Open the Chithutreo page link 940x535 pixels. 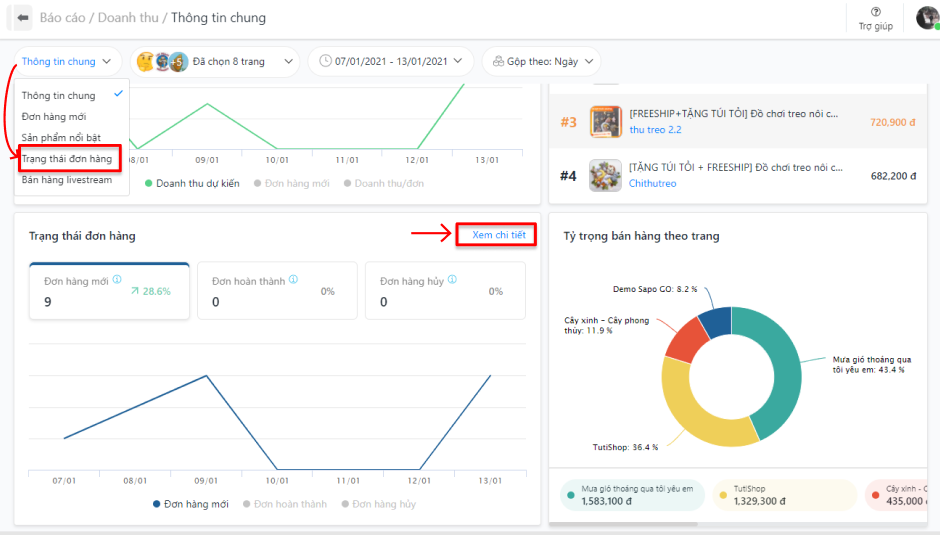[652, 184]
